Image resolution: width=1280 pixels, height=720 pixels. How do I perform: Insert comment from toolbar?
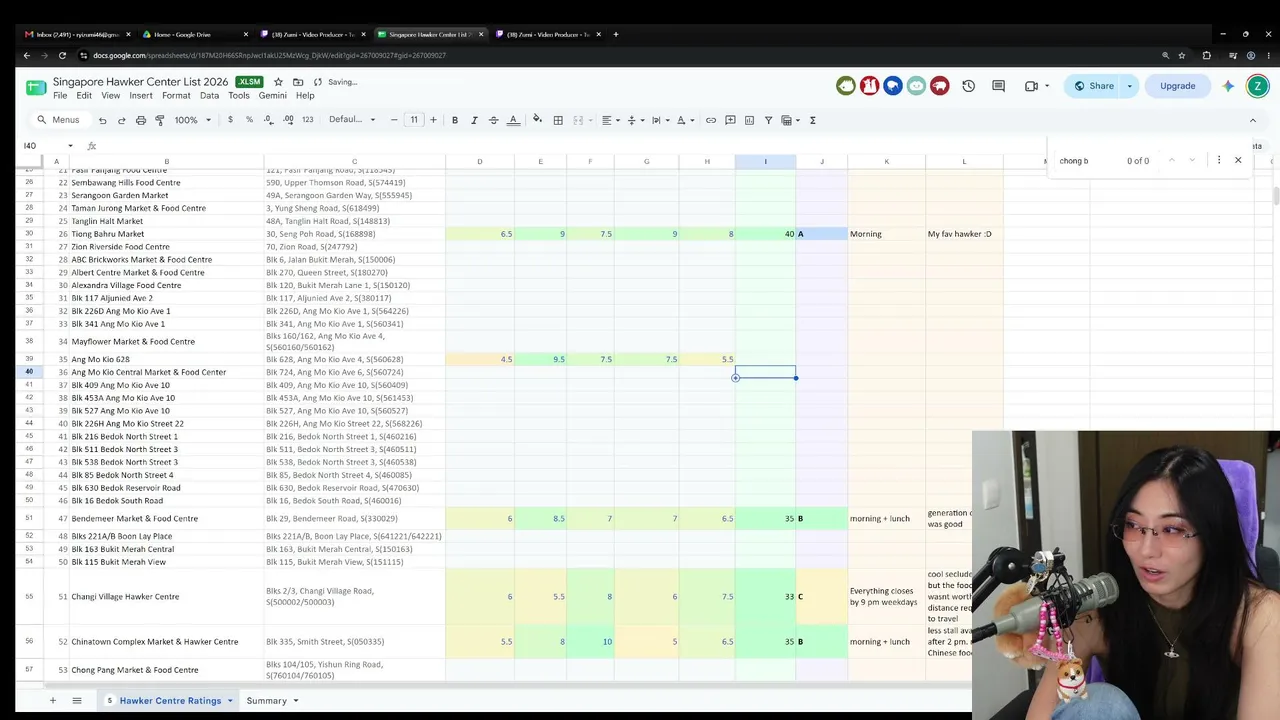tap(730, 120)
